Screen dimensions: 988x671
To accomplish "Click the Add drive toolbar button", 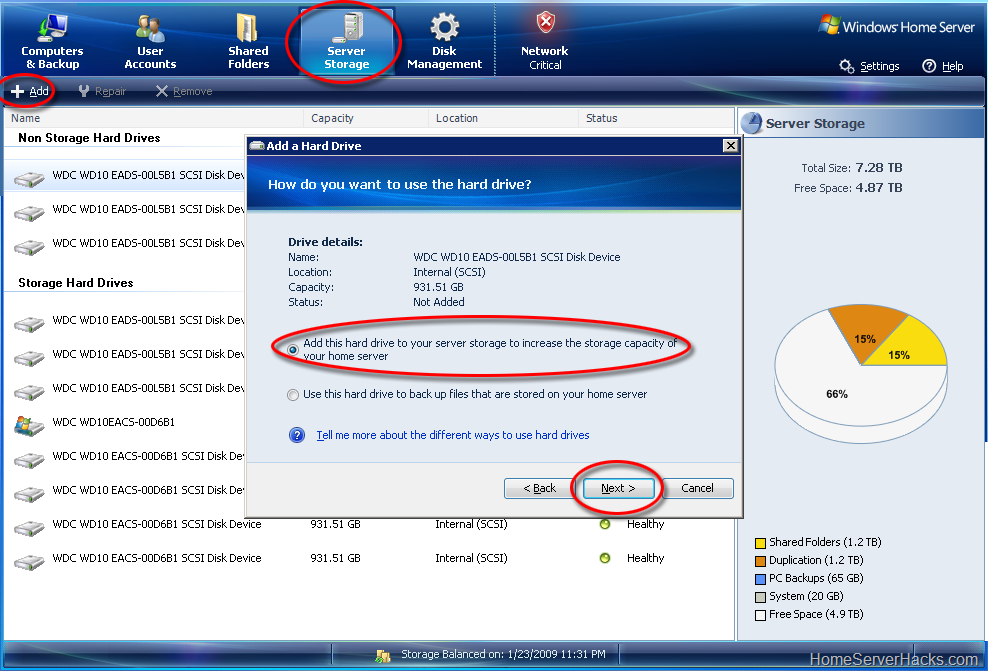I will [30, 91].
